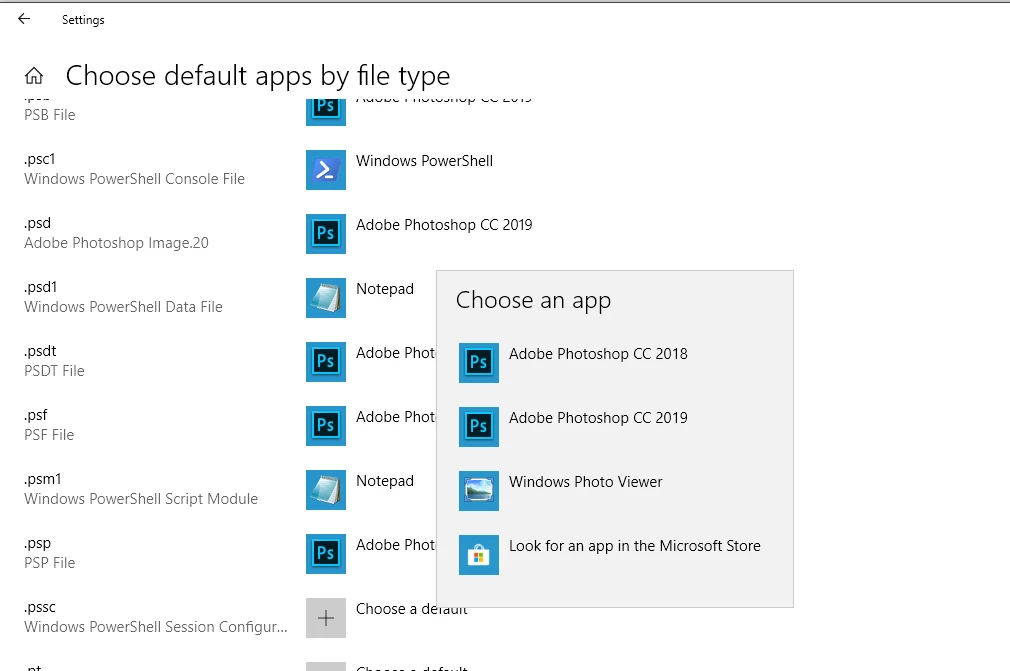
Task: Click the .pssc extension label
Action: pos(40,607)
